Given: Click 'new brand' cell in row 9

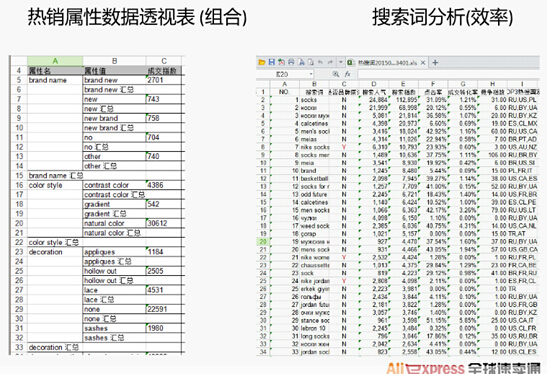Looking at the screenshot, I should [x=114, y=118].
